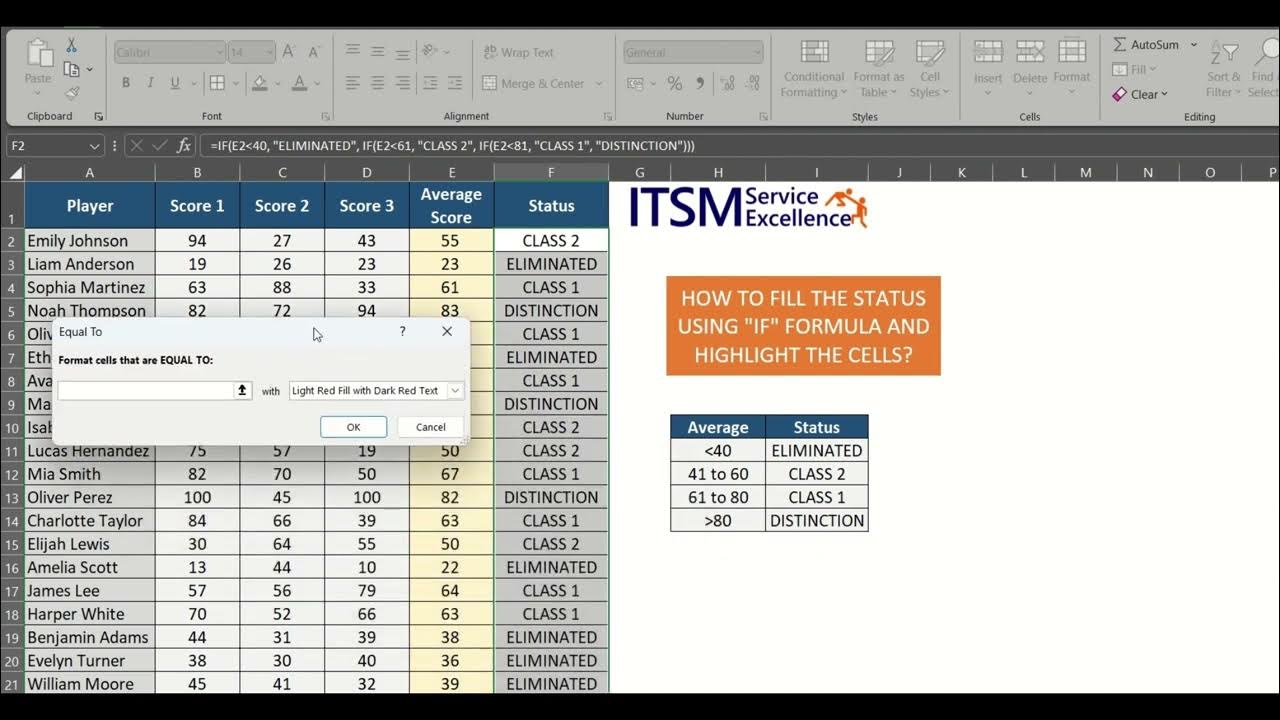This screenshot has height=720, width=1280.
Task: Click Increase Decimal icon
Action: click(728, 83)
